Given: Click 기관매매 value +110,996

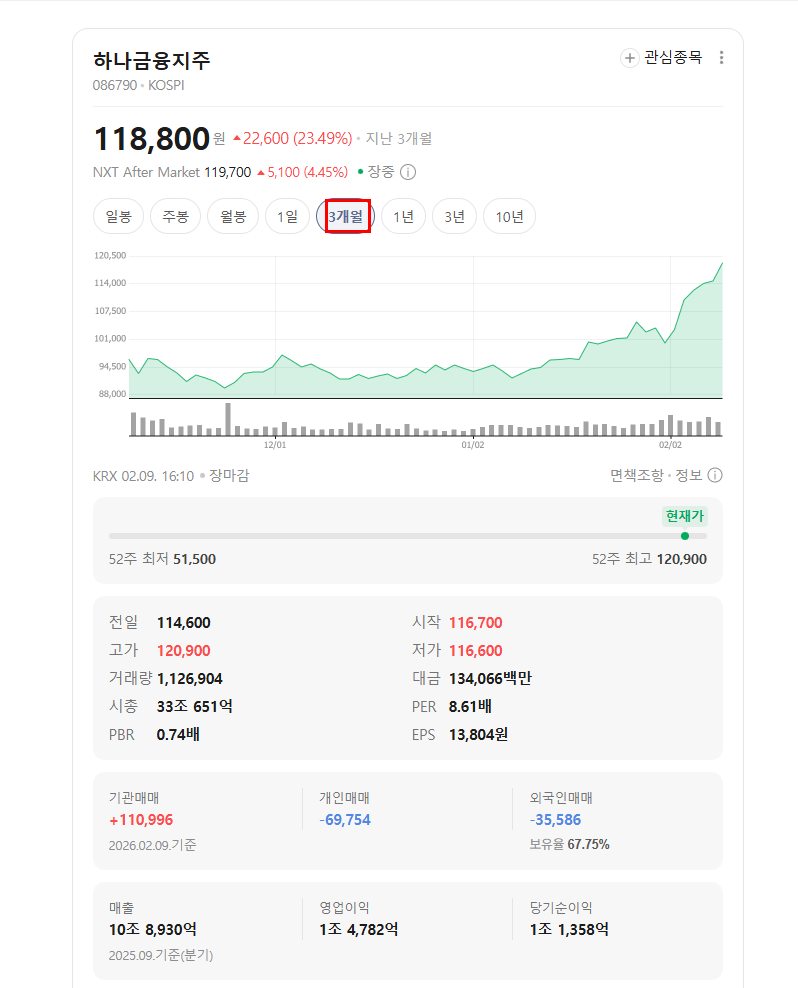Looking at the screenshot, I should 141,820.
